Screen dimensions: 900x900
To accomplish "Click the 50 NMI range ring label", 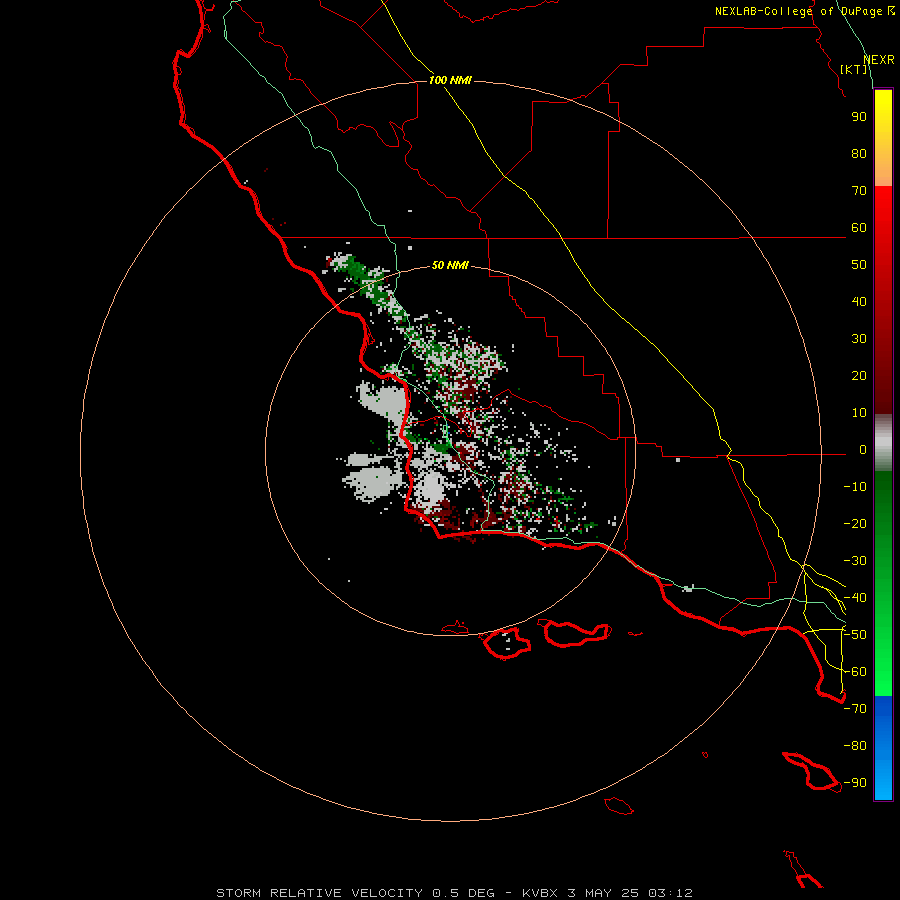I will pyautogui.click(x=450, y=265).
